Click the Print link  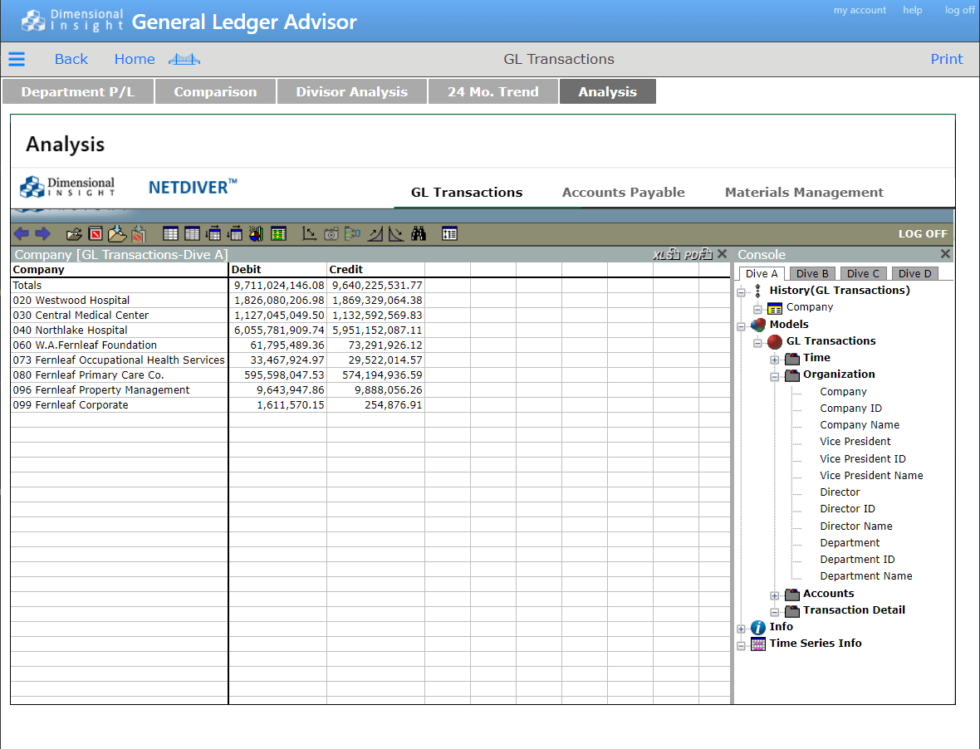pos(946,59)
